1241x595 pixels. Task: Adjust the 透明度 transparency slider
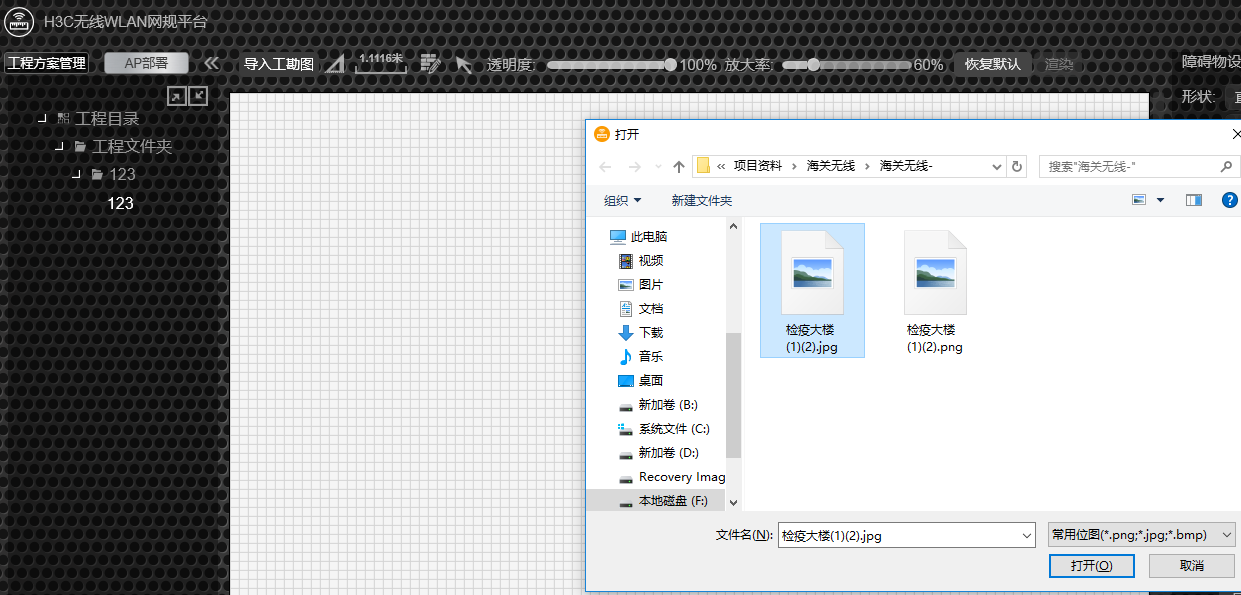[x=612, y=64]
